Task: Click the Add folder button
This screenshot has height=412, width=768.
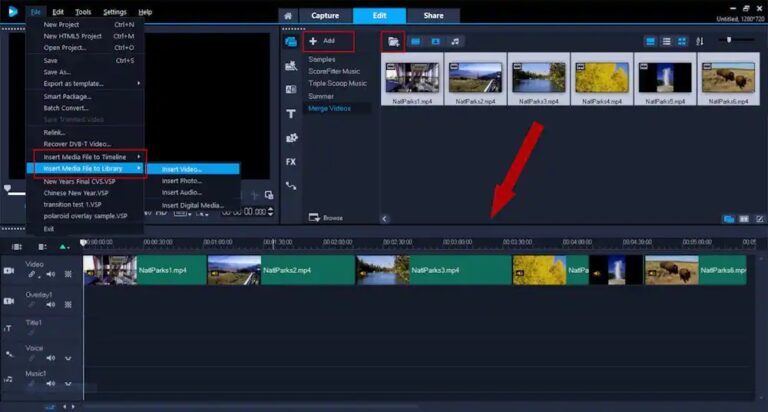Action: pyautogui.click(x=328, y=41)
